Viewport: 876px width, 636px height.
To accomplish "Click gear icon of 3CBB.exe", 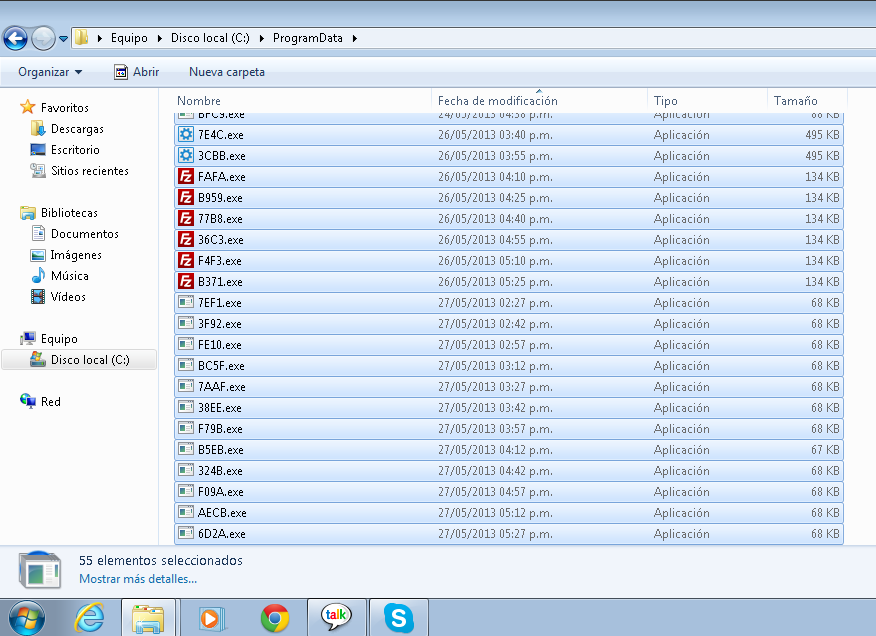I will pos(185,155).
